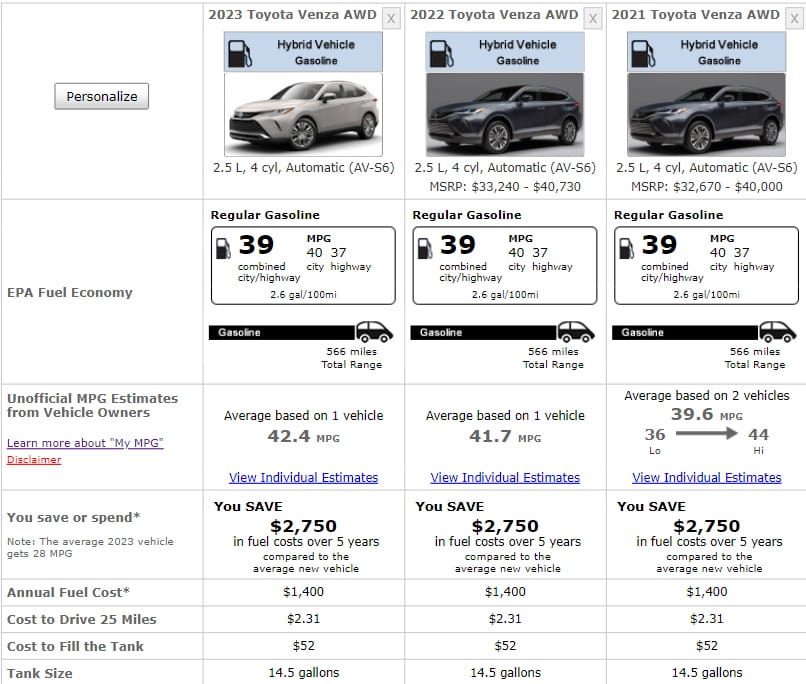Click the Personalize button
806x684 pixels.
[x=101, y=97]
